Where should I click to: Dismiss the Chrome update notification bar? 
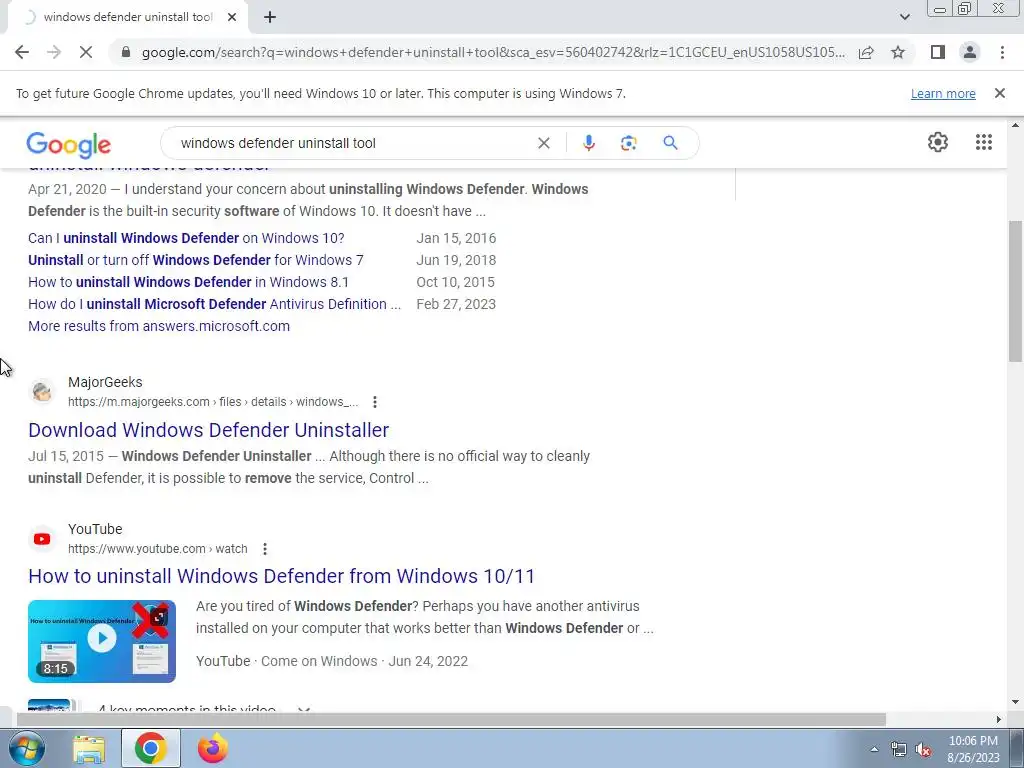pos(1000,93)
